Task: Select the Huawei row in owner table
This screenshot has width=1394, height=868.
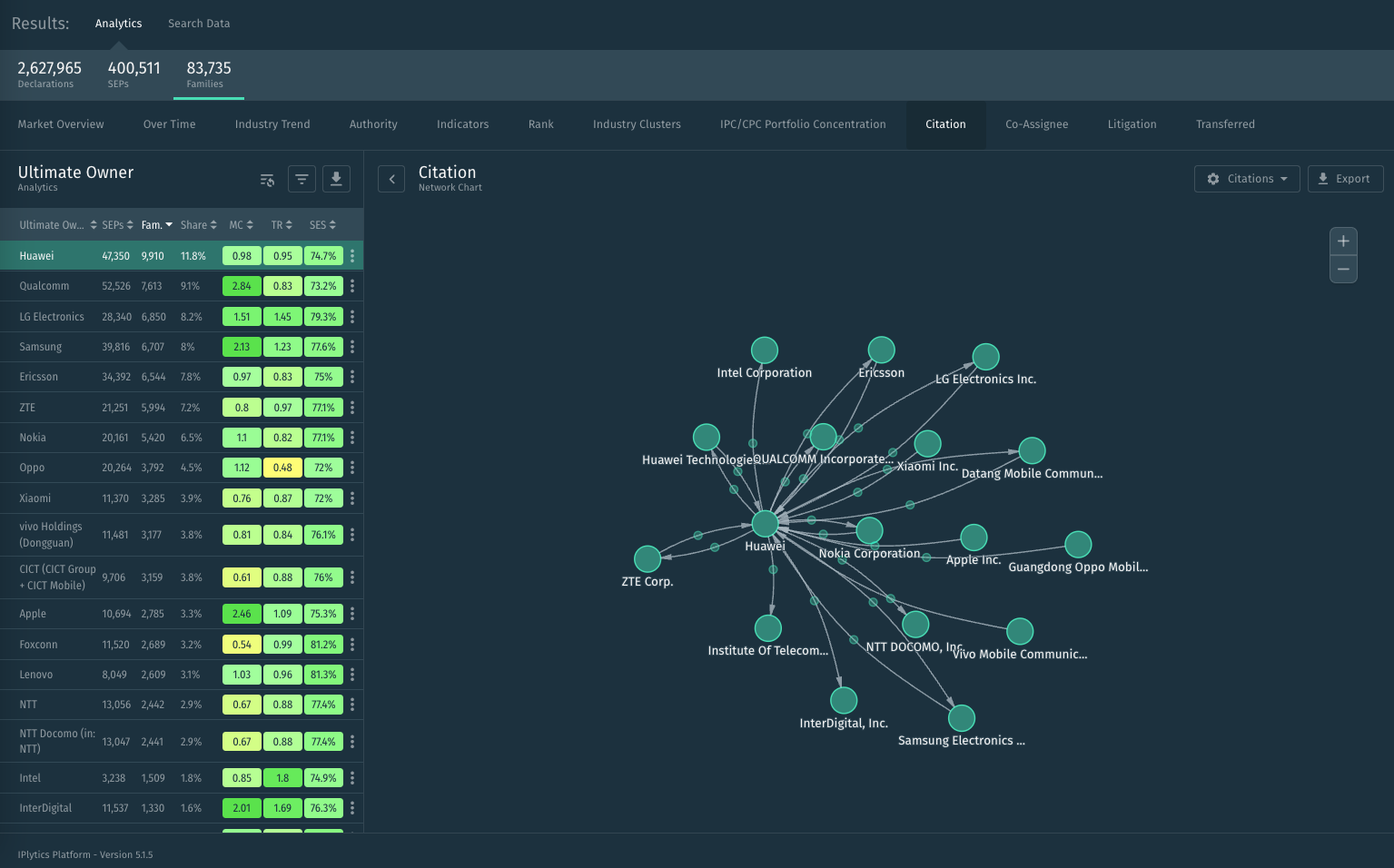Action: [x=182, y=256]
